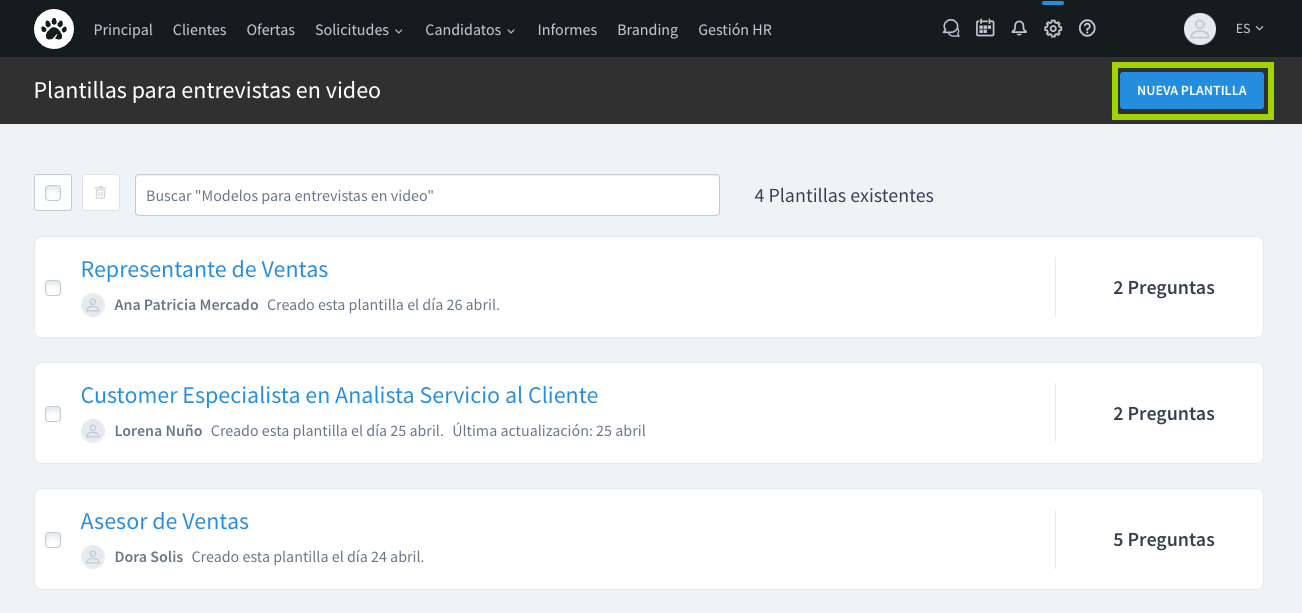
Task: Toggle the select-all templates checkbox
Action: (x=53, y=193)
